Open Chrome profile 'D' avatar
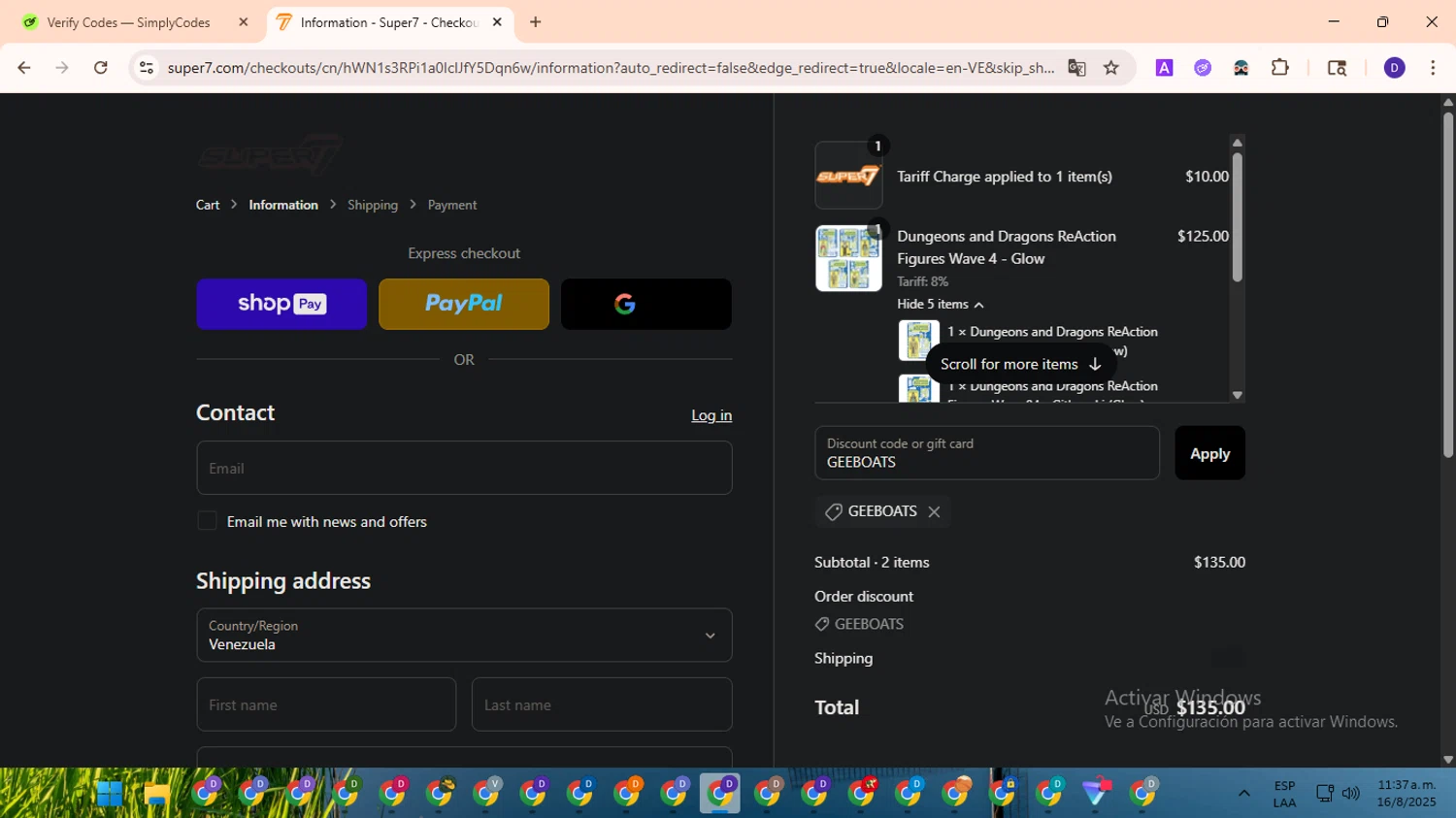Viewport: 1456px width, 818px height. click(x=1394, y=68)
